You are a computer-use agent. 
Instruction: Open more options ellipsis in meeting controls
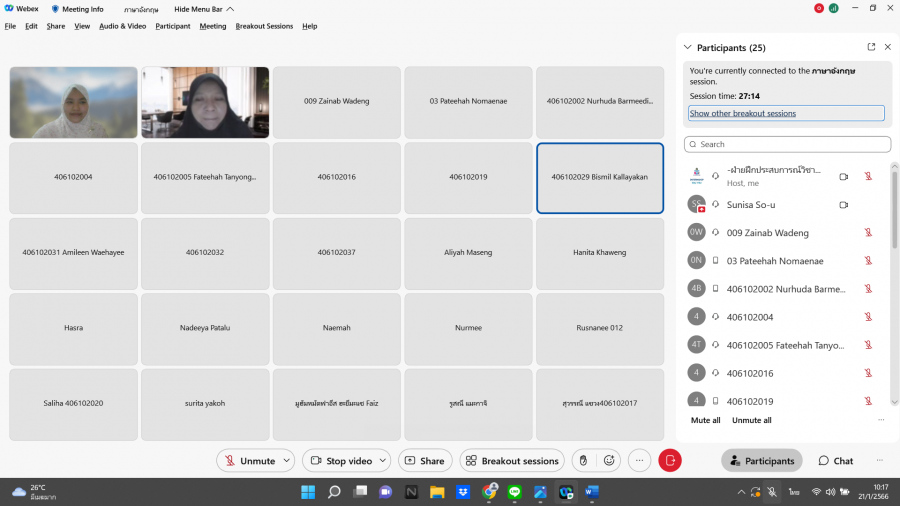tap(640, 461)
